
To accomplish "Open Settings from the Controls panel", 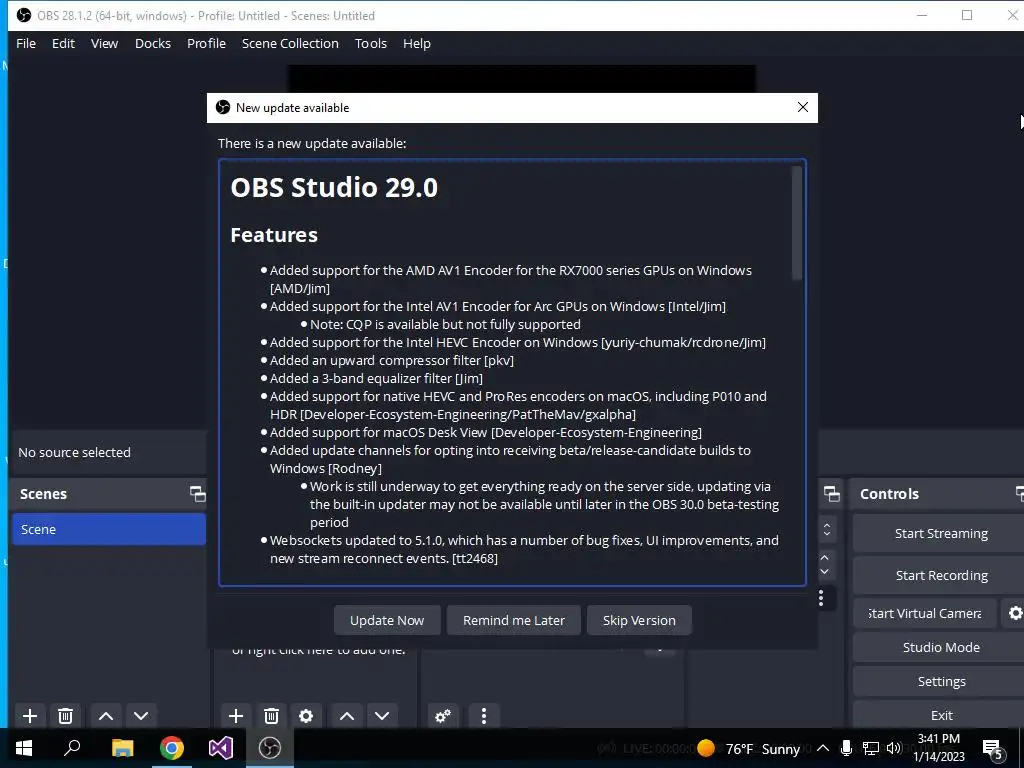I will (941, 681).
